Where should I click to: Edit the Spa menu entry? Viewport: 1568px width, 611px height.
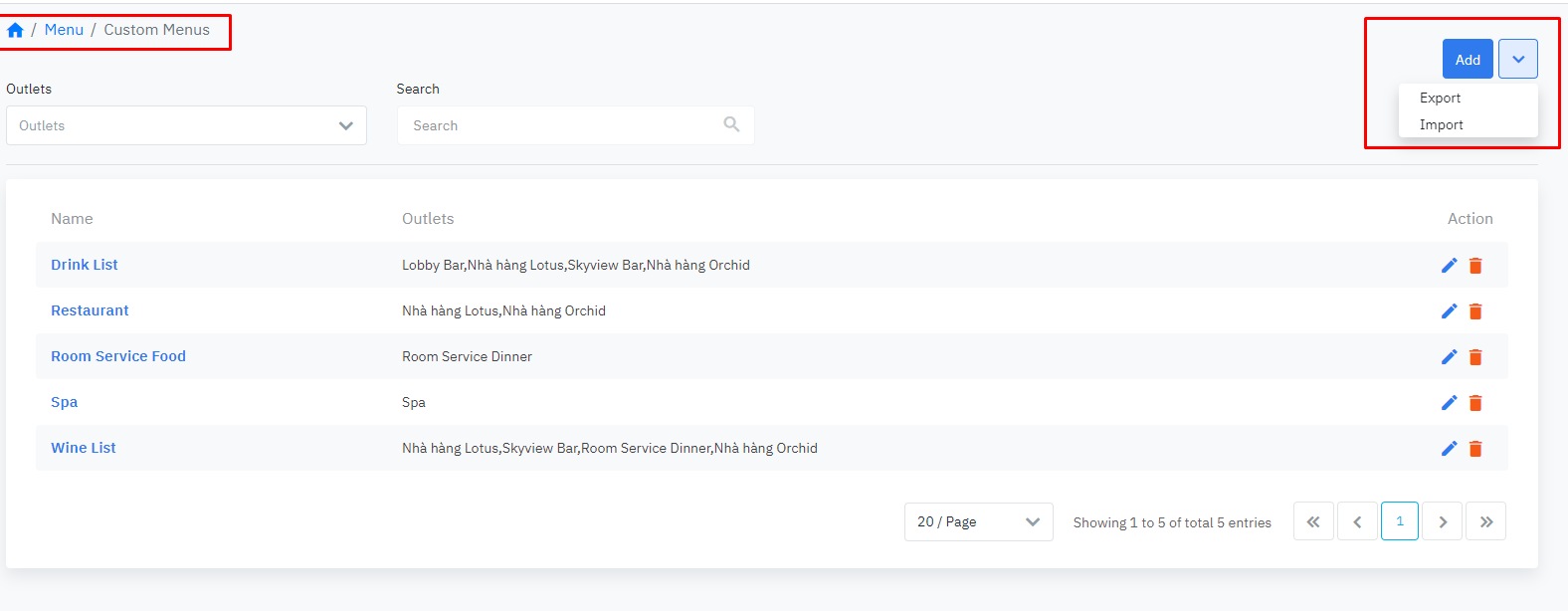[1449, 402]
